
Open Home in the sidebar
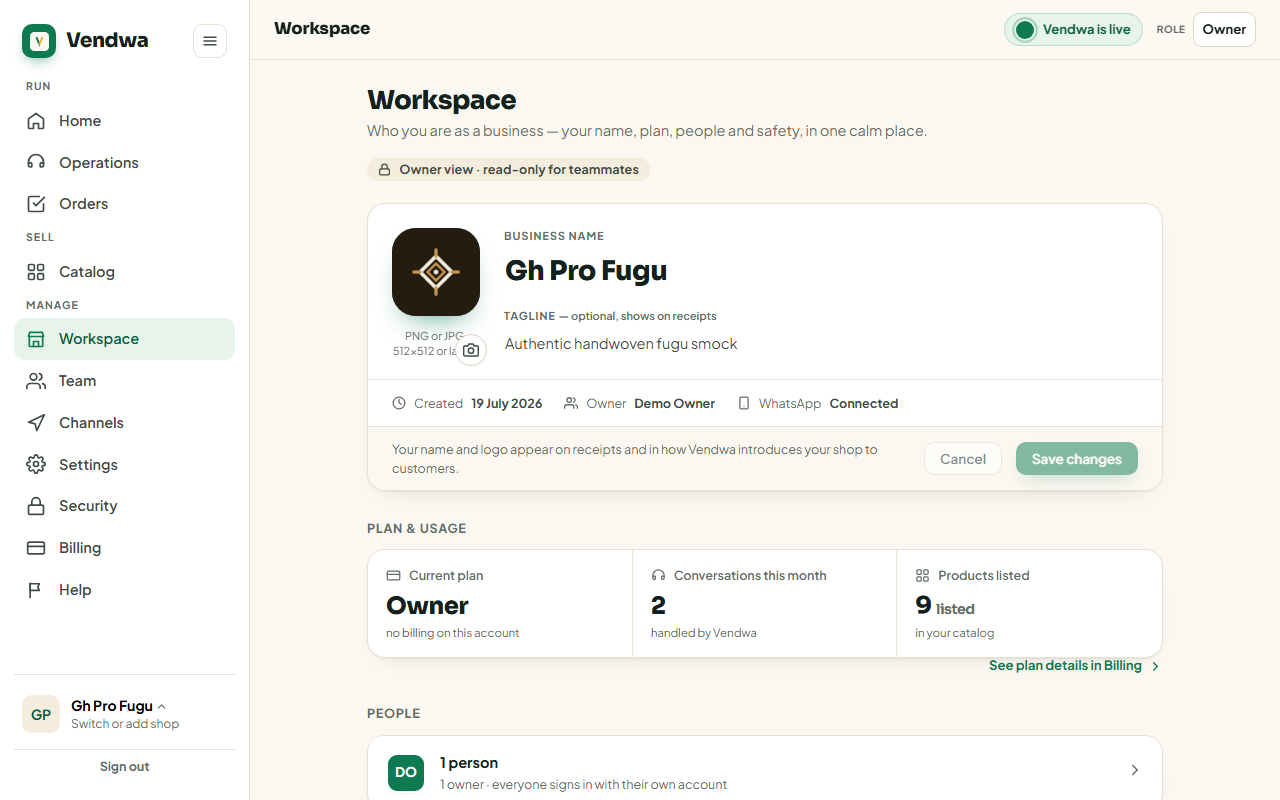point(124,121)
